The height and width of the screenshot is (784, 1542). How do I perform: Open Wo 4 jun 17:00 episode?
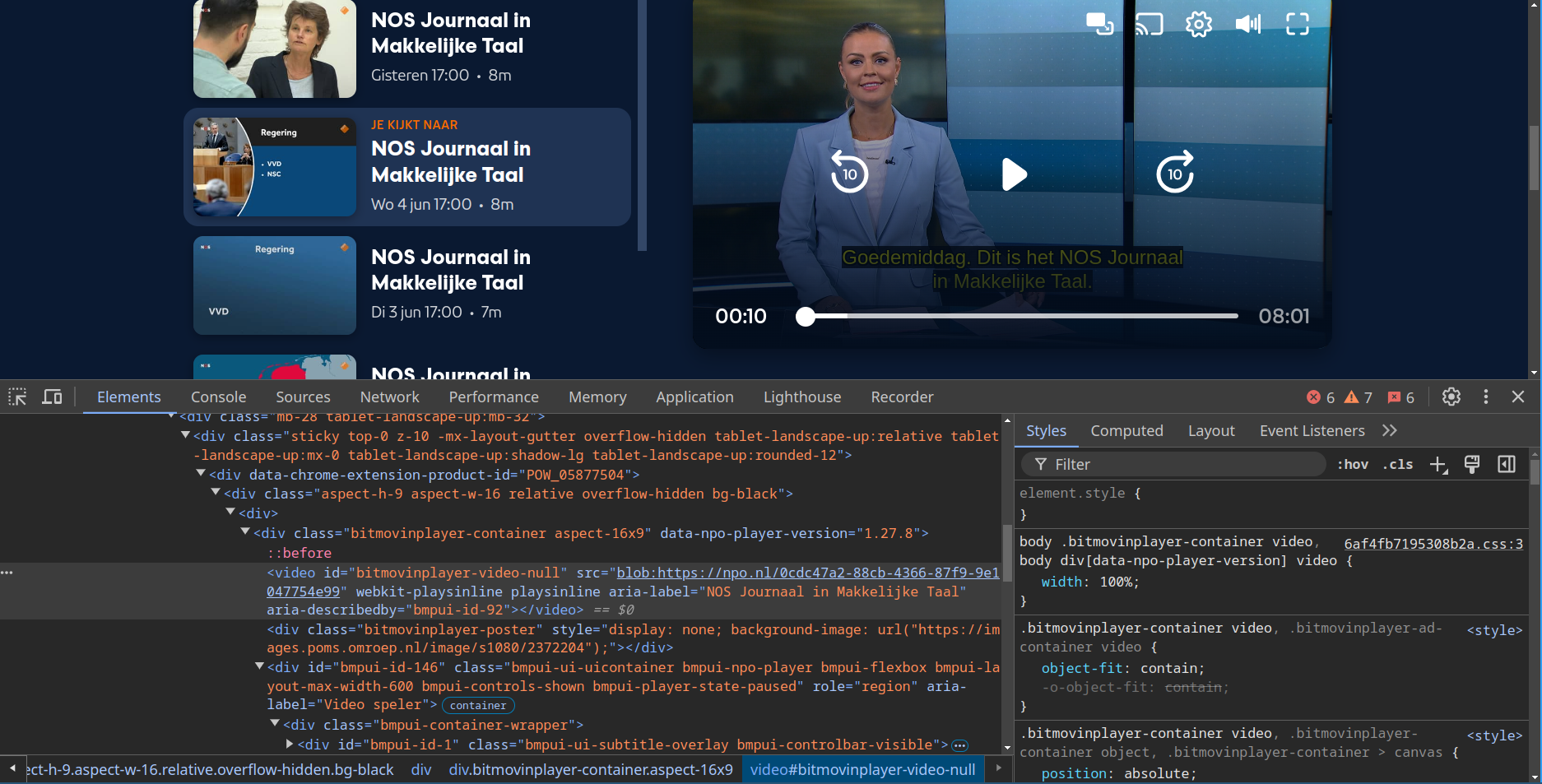point(407,167)
